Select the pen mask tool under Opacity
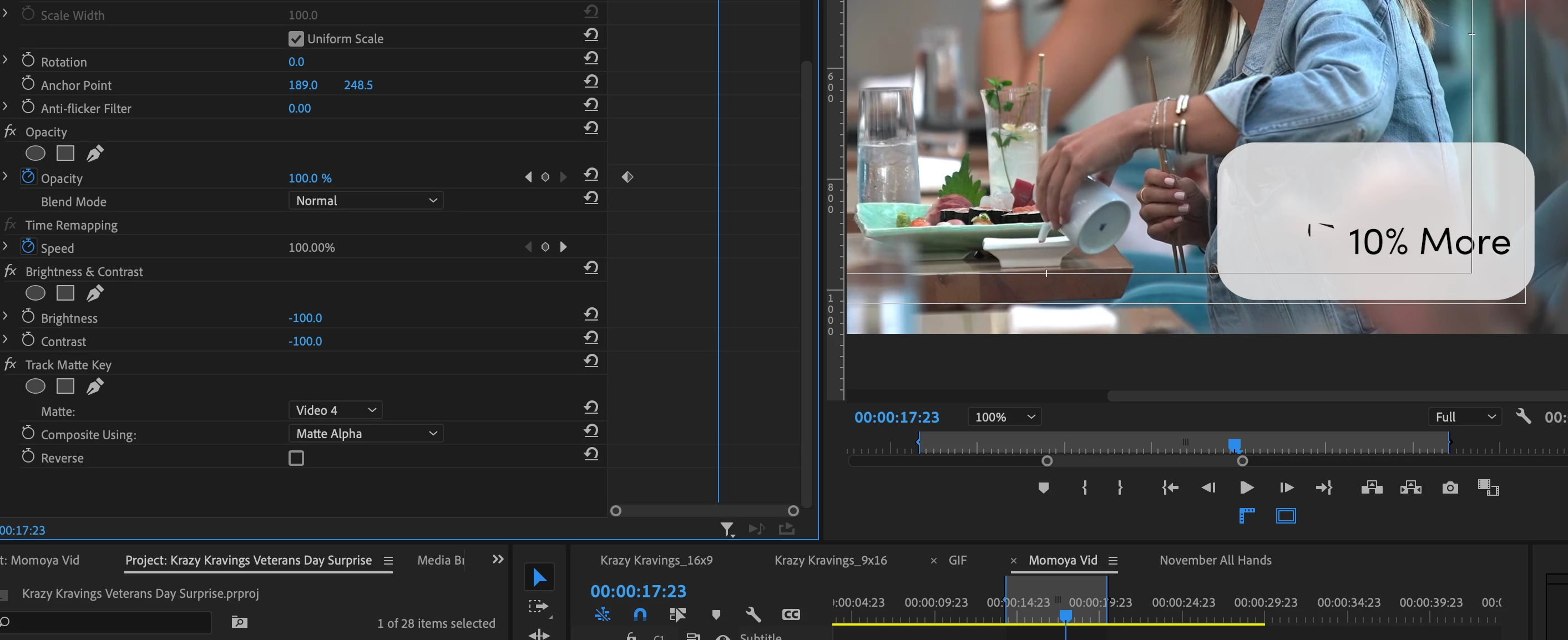The width and height of the screenshot is (1568, 640). tap(94, 153)
